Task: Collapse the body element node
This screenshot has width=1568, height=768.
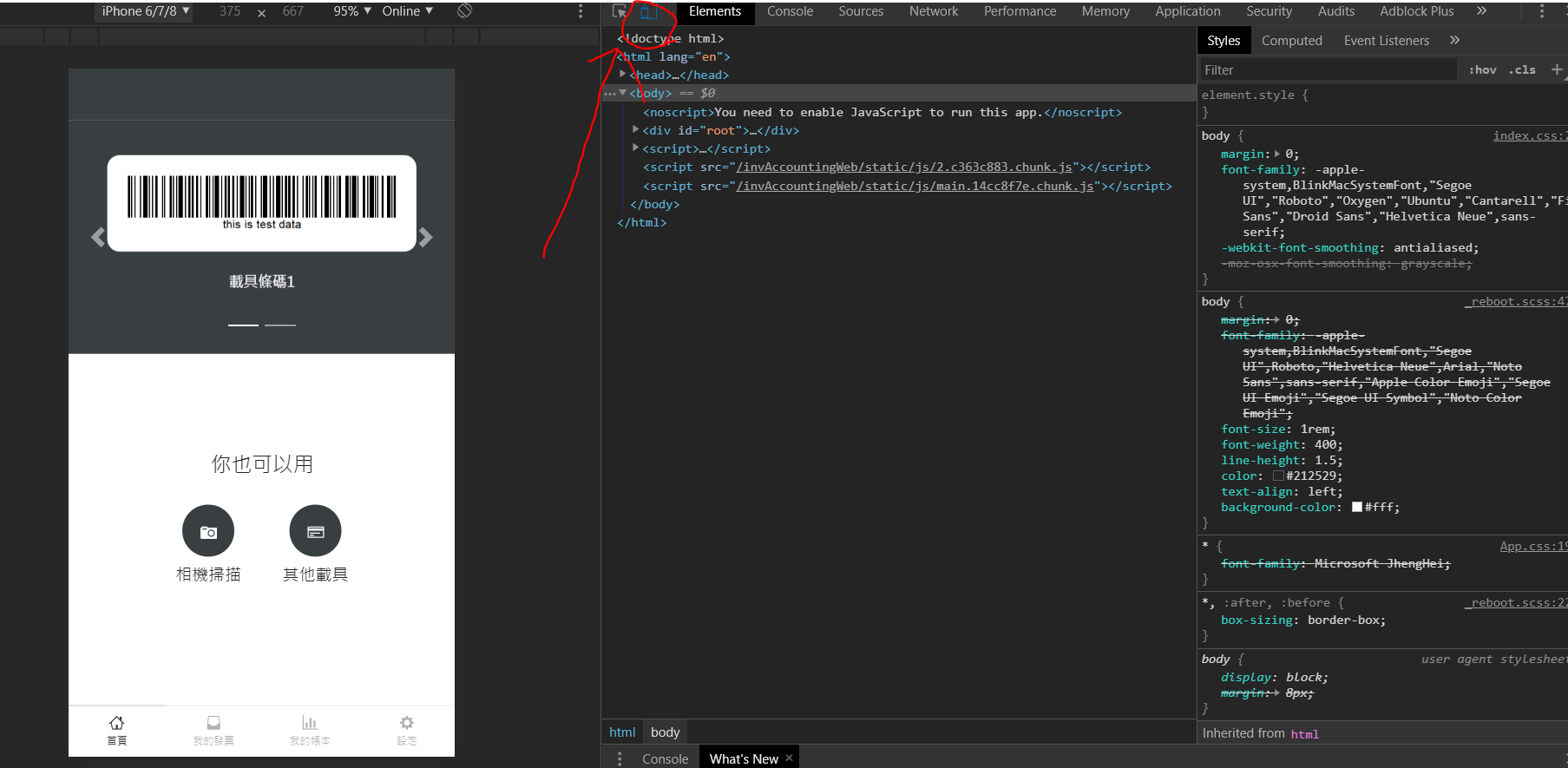Action: point(623,93)
